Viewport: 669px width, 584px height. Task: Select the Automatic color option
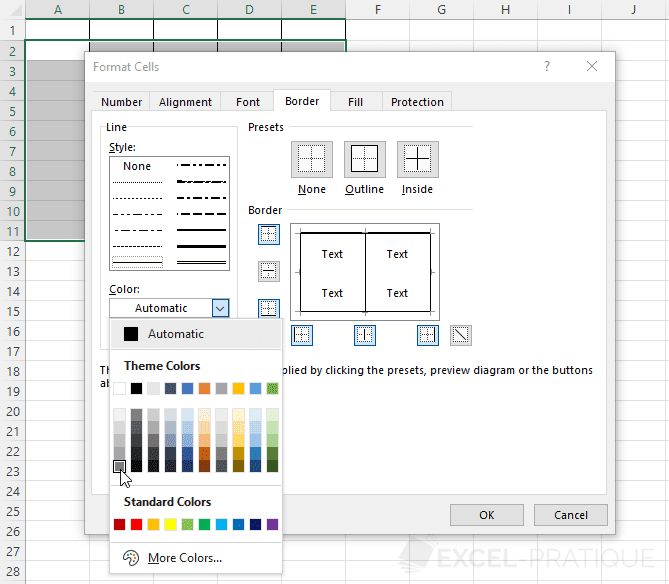[196, 334]
